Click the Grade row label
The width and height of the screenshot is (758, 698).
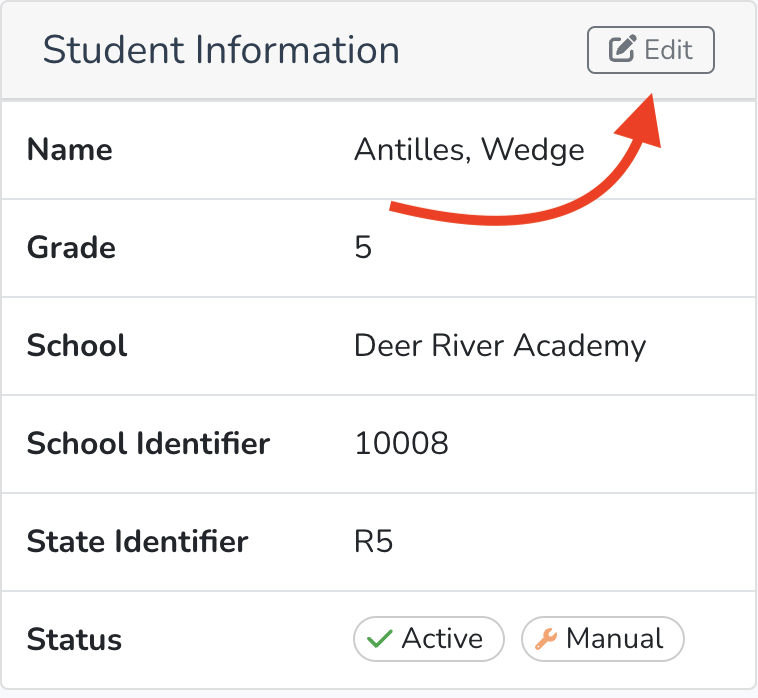(x=71, y=247)
